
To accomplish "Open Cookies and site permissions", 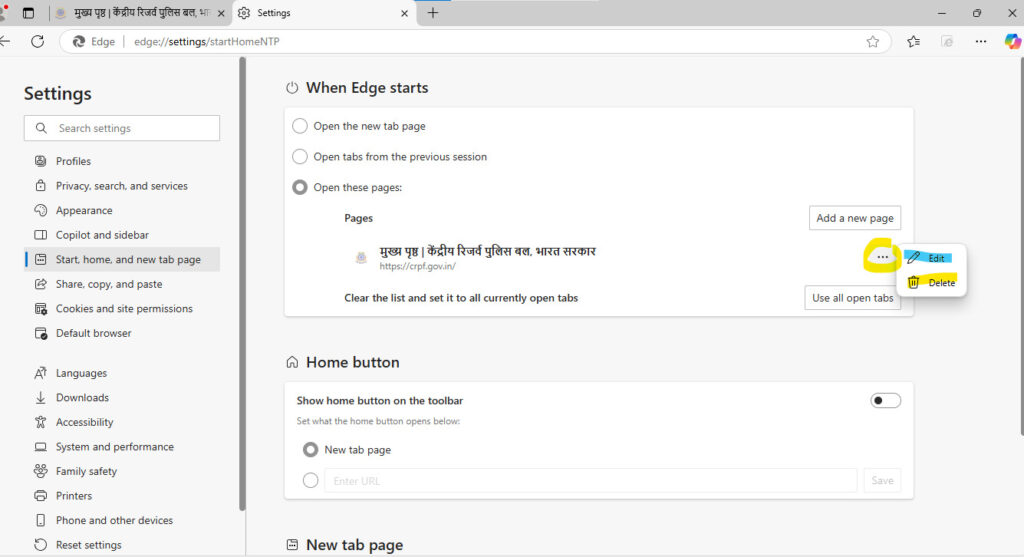I will (124, 308).
